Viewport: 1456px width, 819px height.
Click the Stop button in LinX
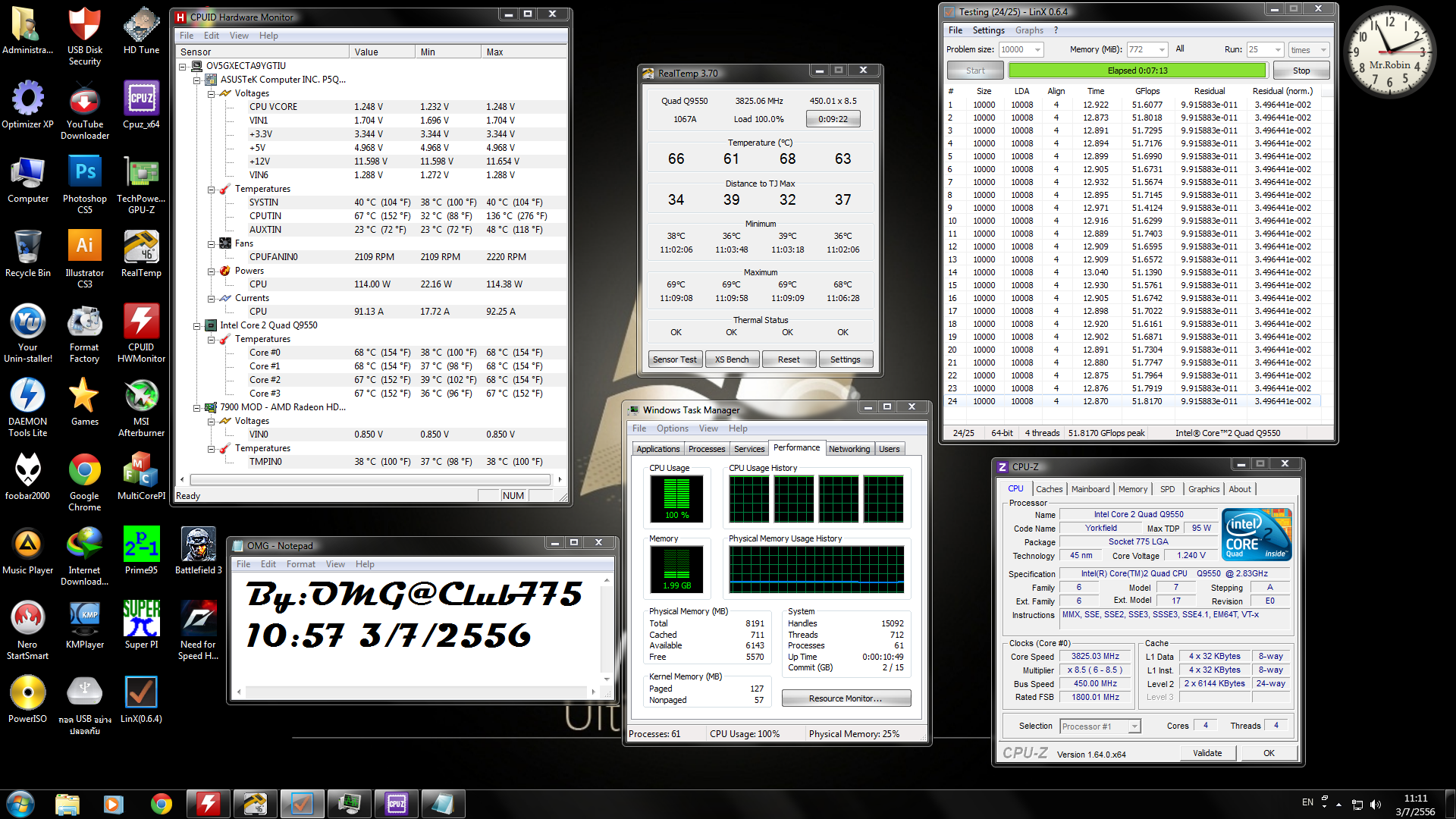click(x=1301, y=71)
